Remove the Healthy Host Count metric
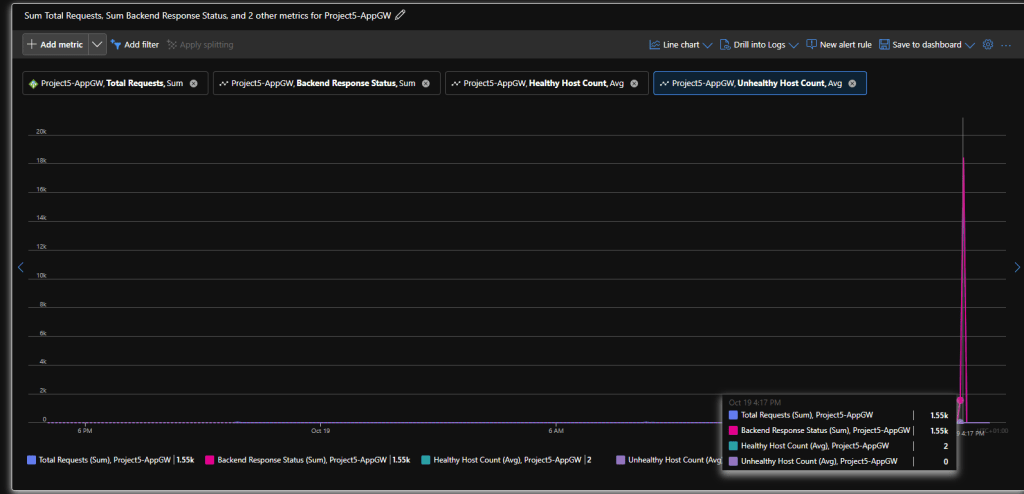Image resolution: width=1024 pixels, height=494 pixels. coord(634,83)
